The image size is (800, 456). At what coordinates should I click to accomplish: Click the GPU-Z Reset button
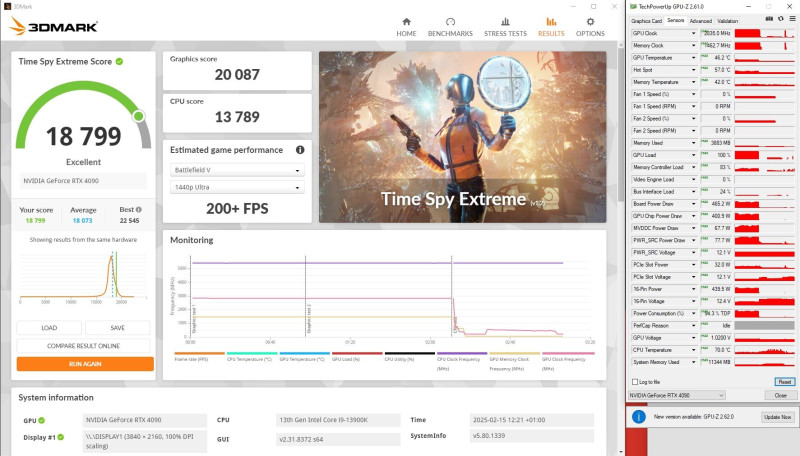click(x=784, y=382)
